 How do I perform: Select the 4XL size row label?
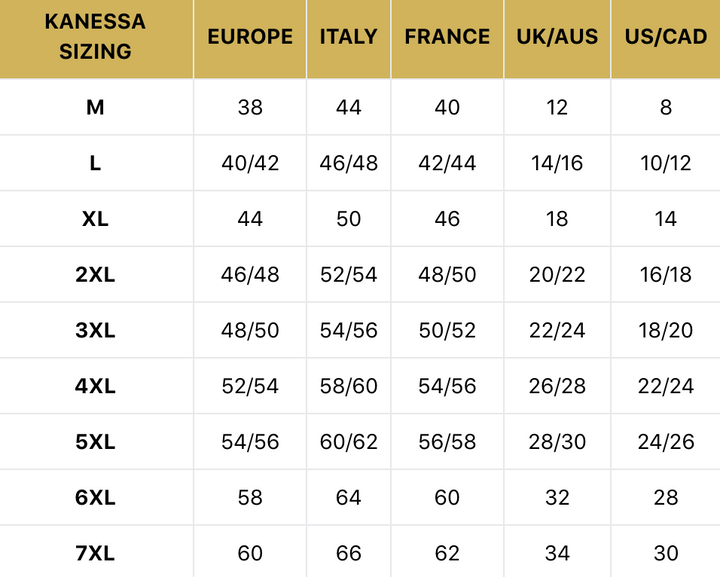click(x=95, y=386)
